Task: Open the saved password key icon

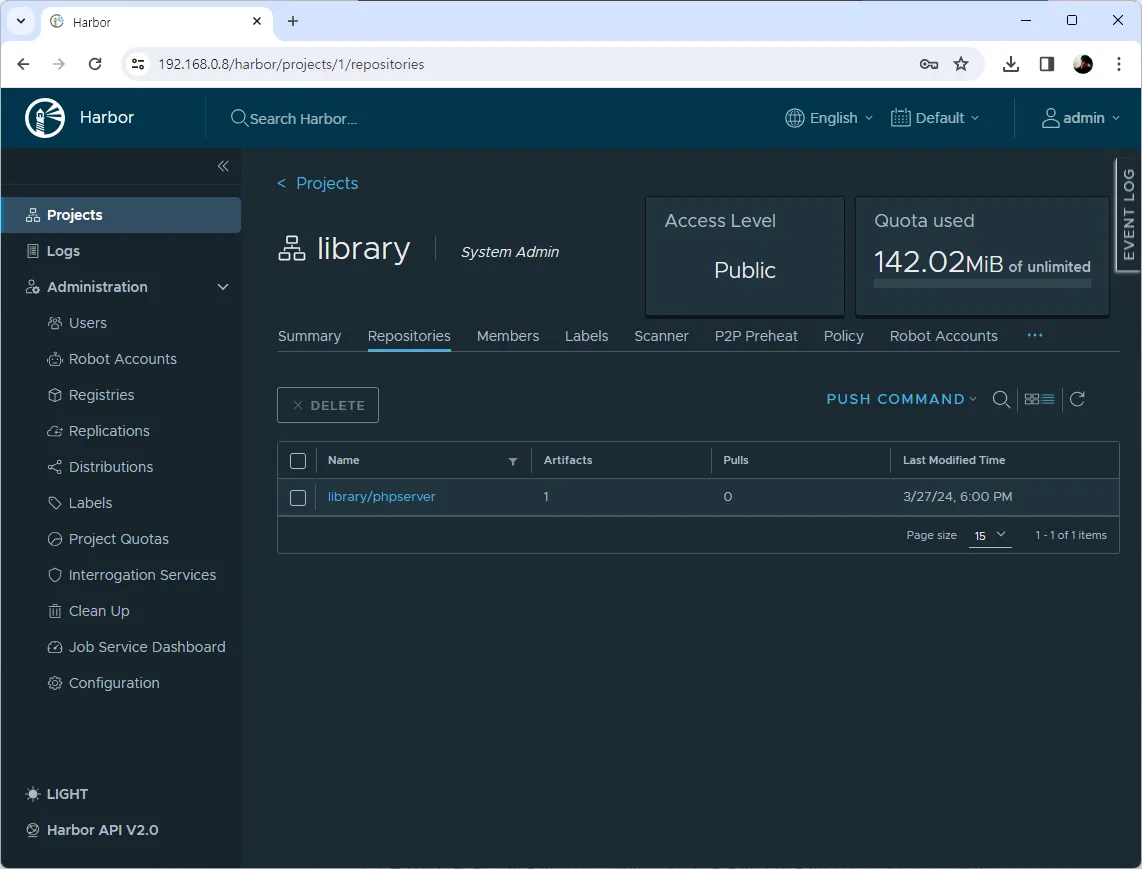Action: tap(929, 64)
